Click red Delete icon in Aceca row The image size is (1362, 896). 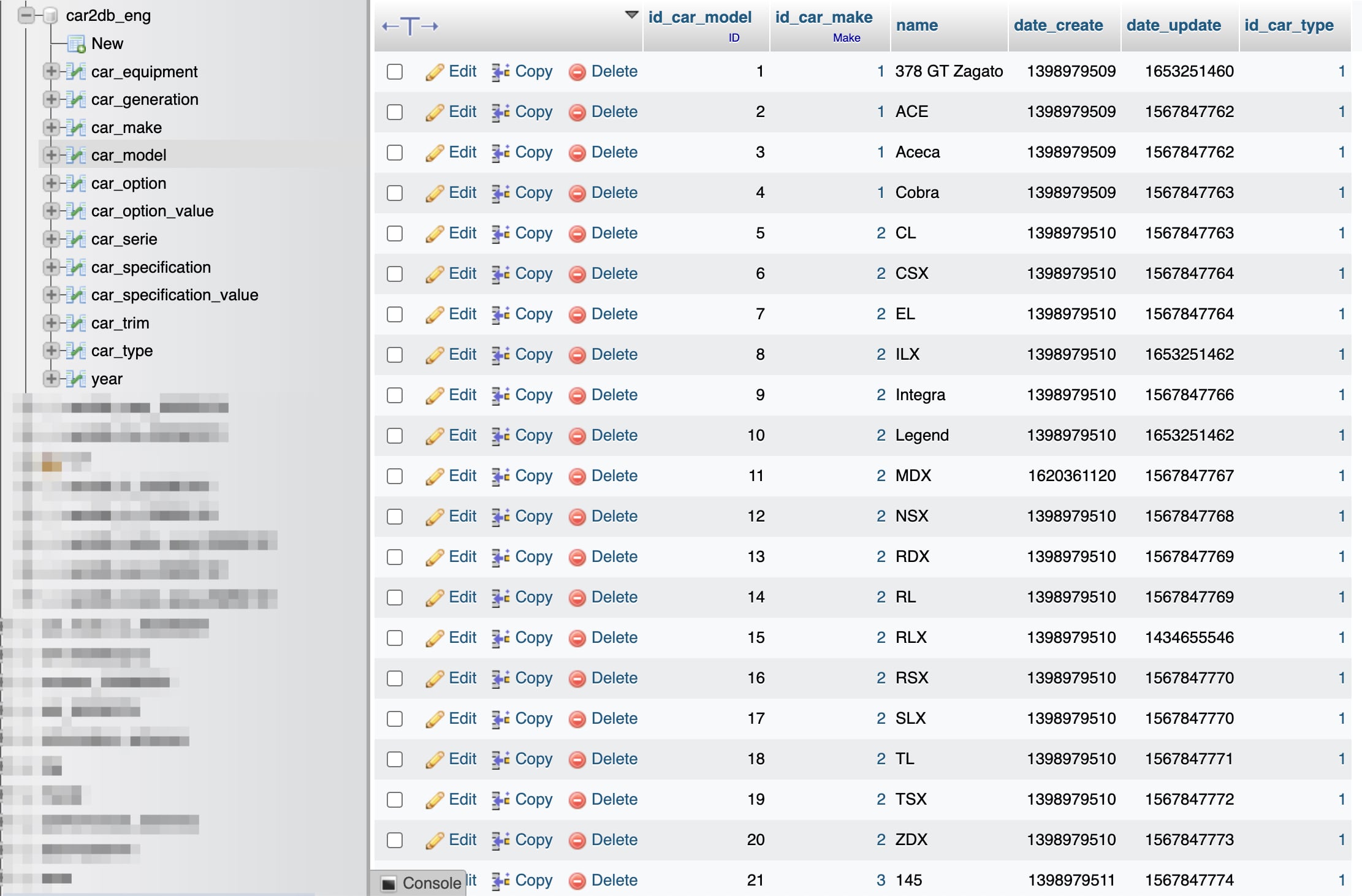pyautogui.click(x=577, y=153)
